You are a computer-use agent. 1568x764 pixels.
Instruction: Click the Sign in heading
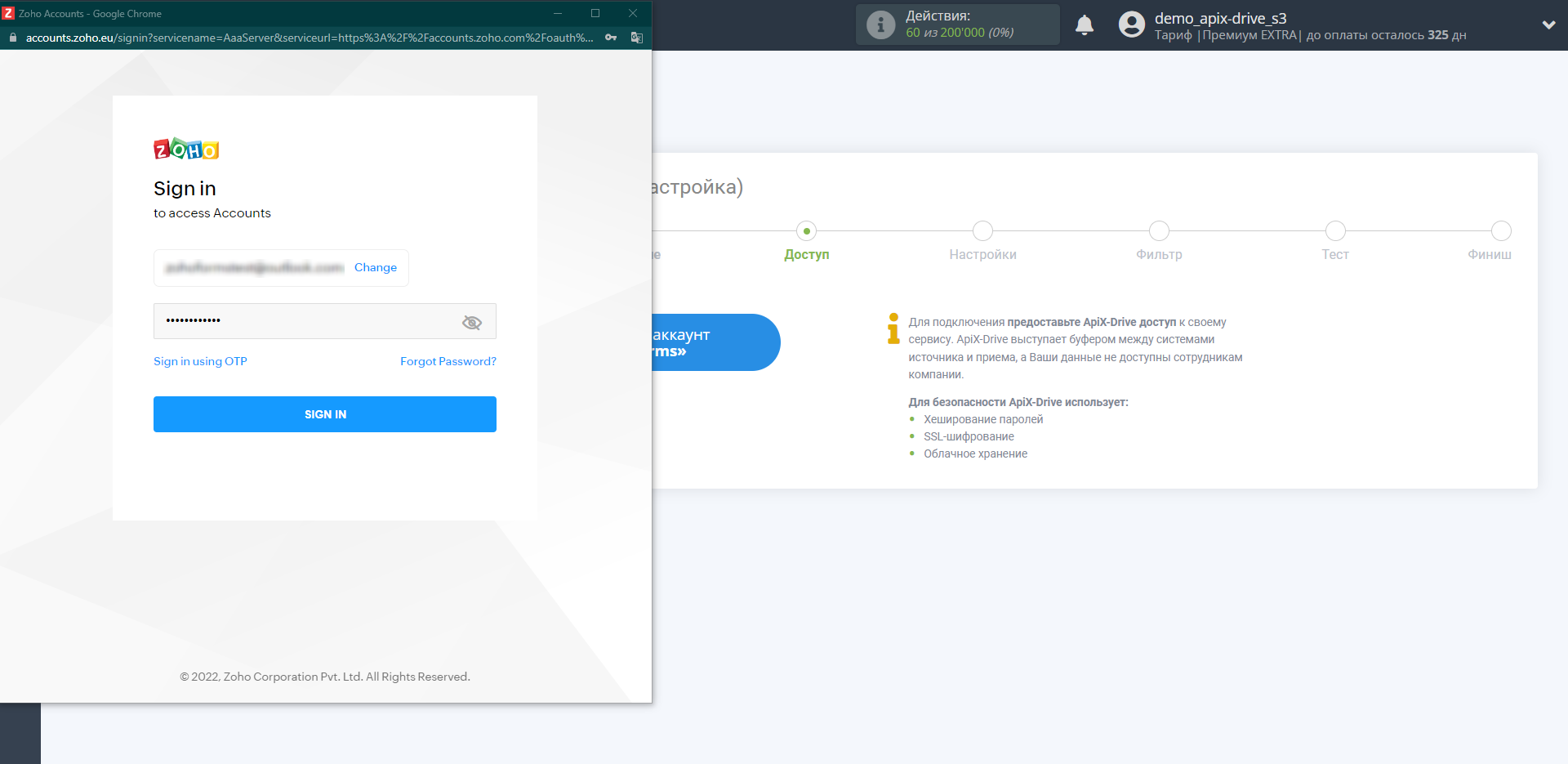tap(185, 189)
